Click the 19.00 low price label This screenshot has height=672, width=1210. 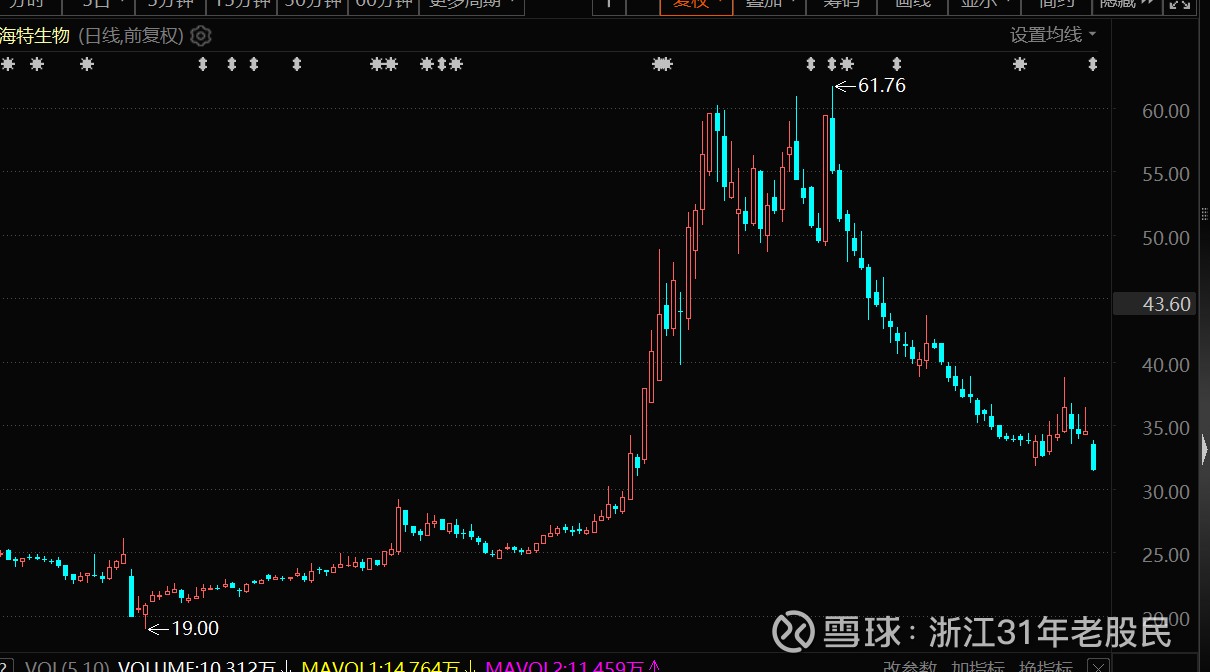195,628
